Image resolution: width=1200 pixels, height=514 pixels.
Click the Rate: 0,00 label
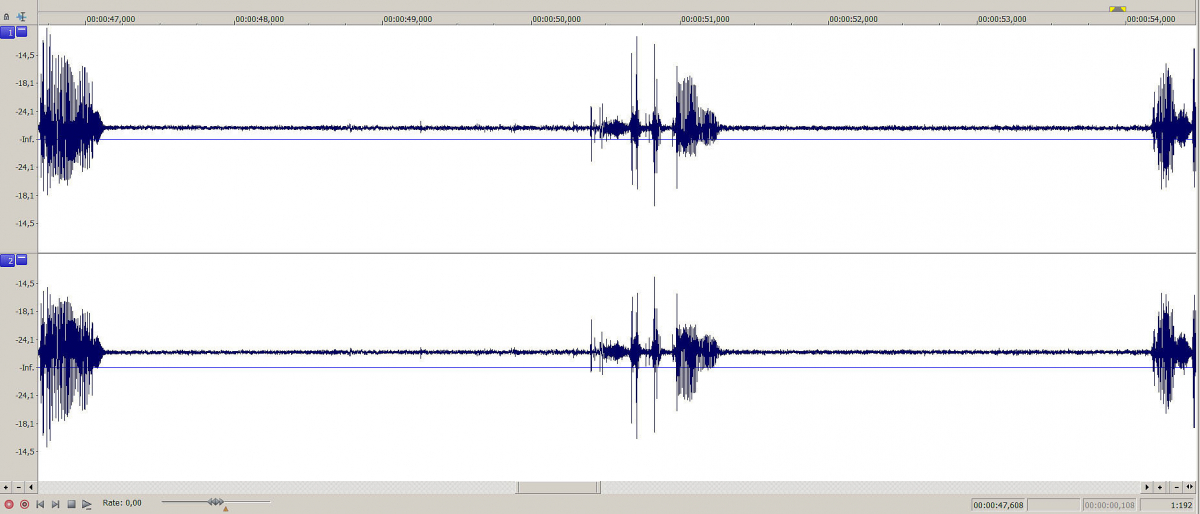point(122,503)
